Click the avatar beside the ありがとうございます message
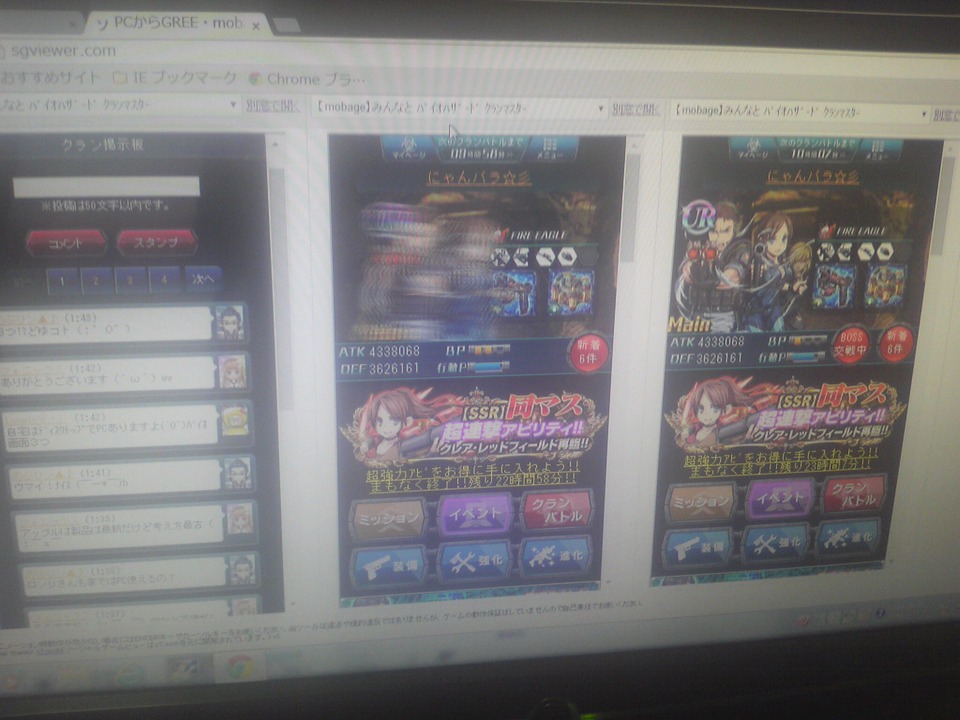 pyautogui.click(x=233, y=371)
